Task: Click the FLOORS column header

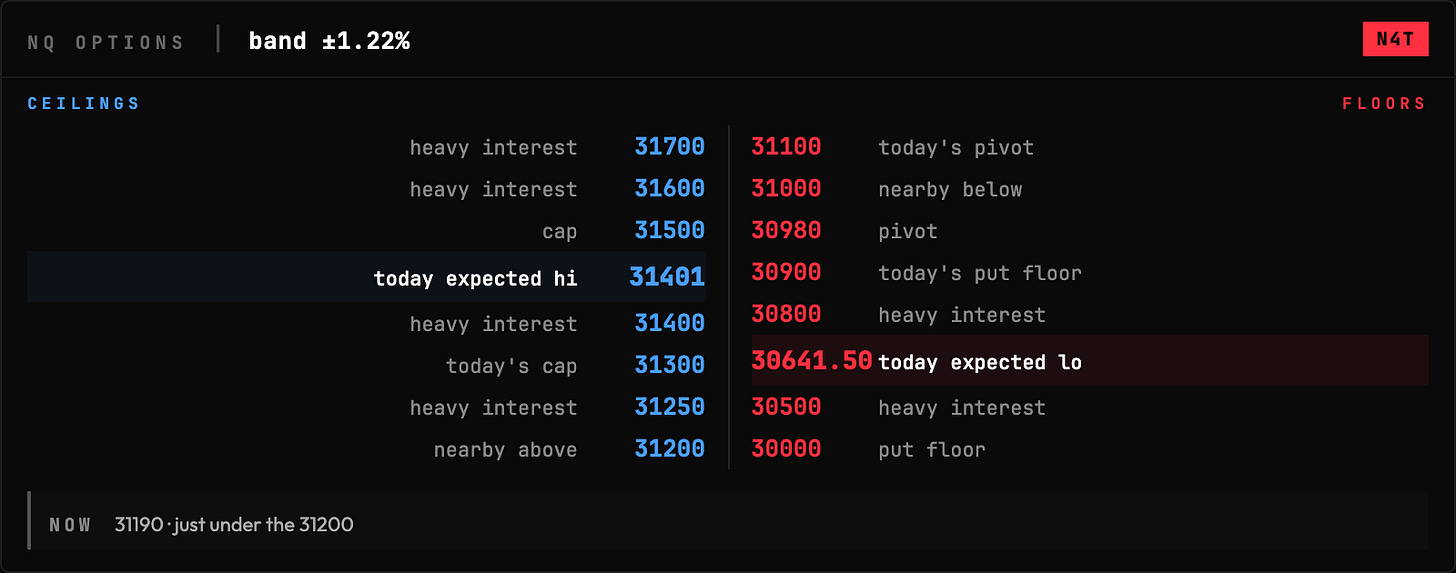Action: [x=1384, y=104]
